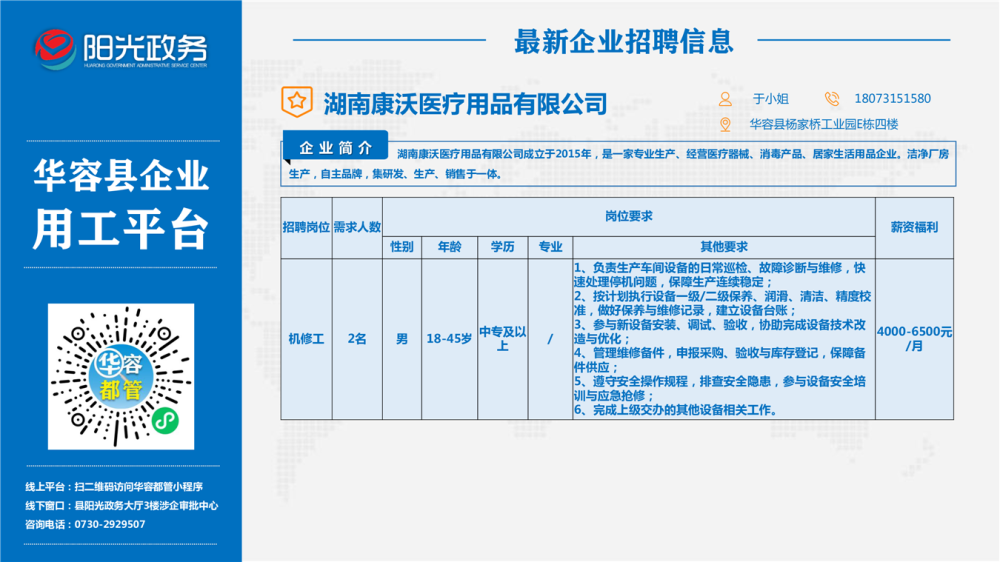Viewport: 1000px width, 562px height.
Task: Click the 线上平台 mini-program instruction line
Action: pyautogui.click(x=114, y=487)
